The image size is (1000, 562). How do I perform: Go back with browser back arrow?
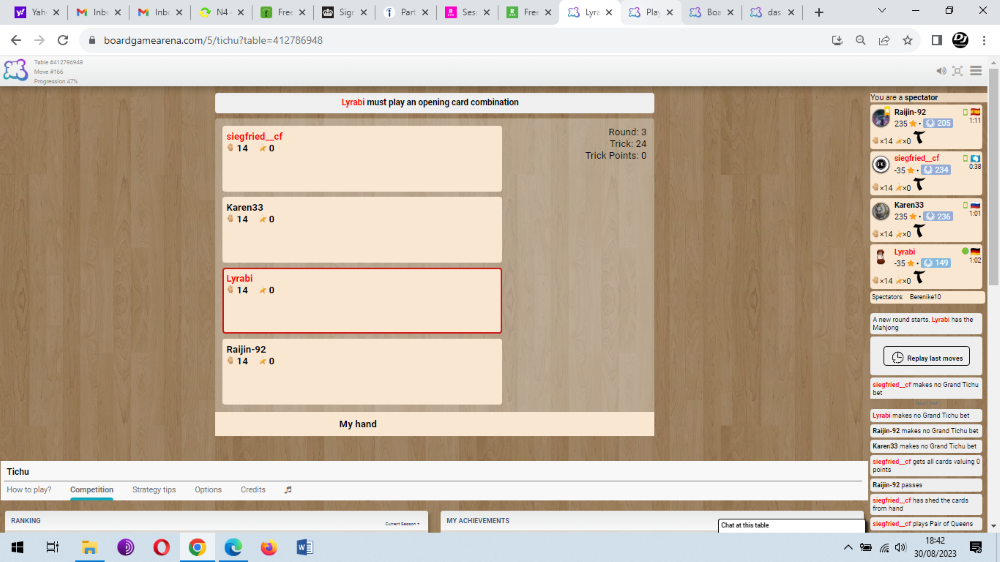[x=16, y=40]
